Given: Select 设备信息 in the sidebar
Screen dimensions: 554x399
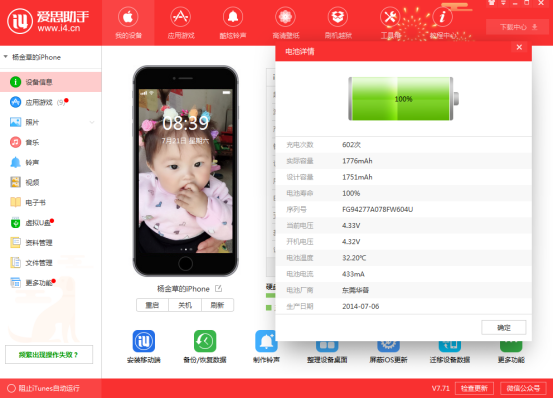Looking at the screenshot, I should click(51, 82).
